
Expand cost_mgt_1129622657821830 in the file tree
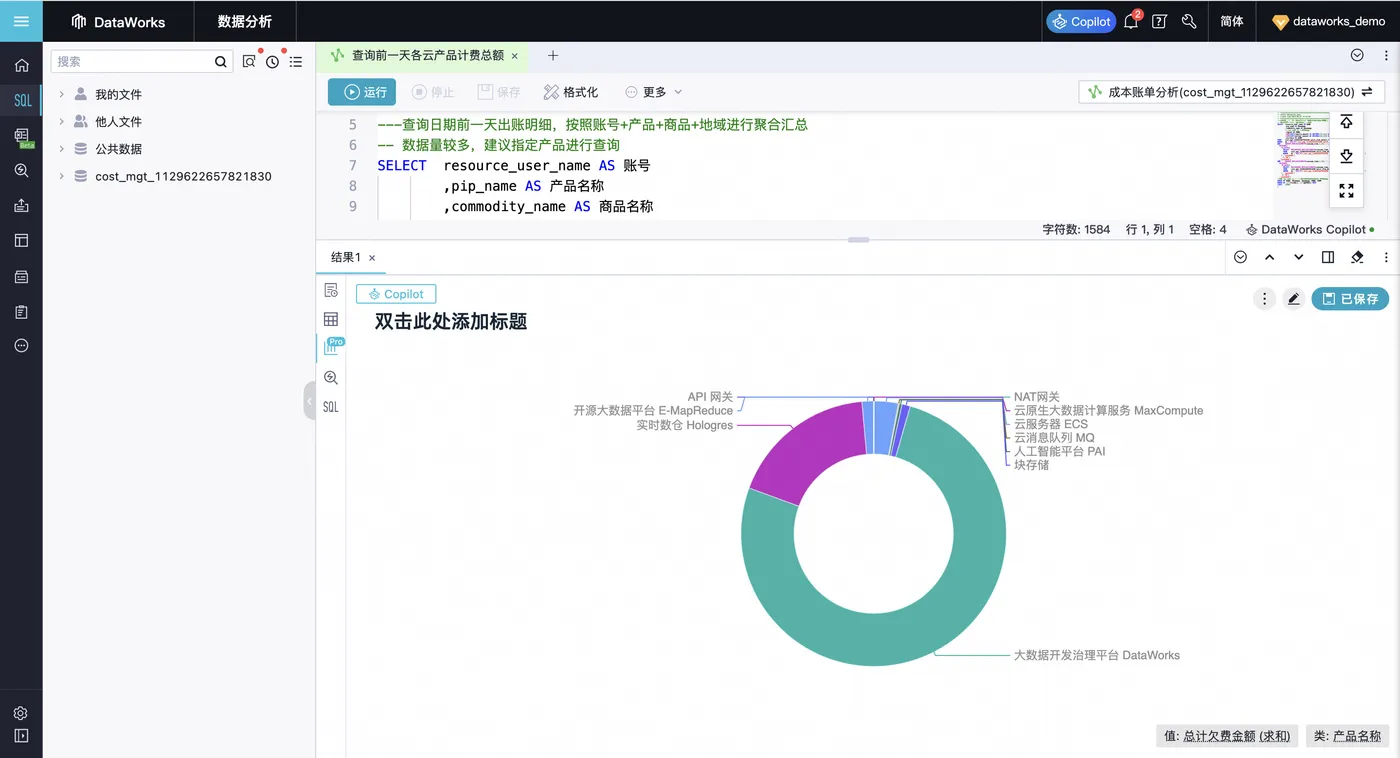61,176
